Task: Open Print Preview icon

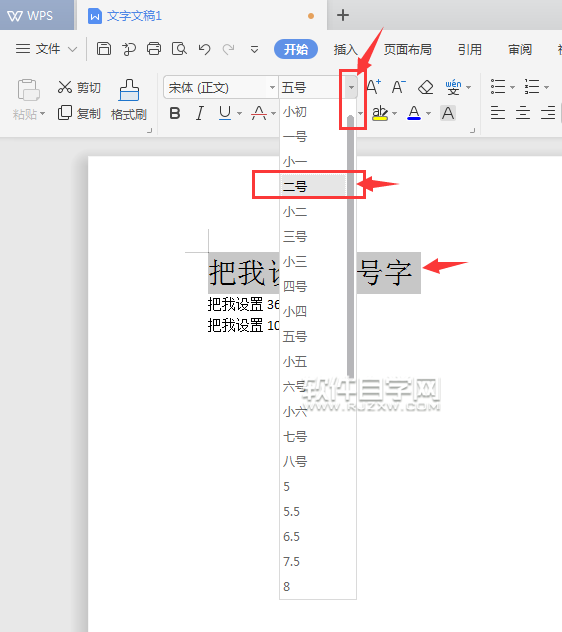Action: pos(179,49)
